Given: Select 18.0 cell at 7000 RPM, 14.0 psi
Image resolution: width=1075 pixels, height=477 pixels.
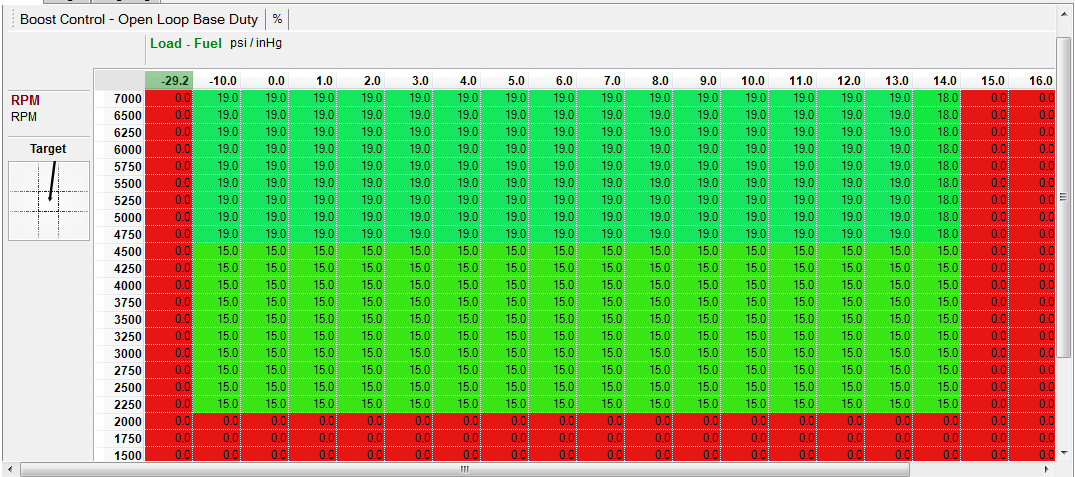Looking at the screenshot, I should tap(937, 98).
